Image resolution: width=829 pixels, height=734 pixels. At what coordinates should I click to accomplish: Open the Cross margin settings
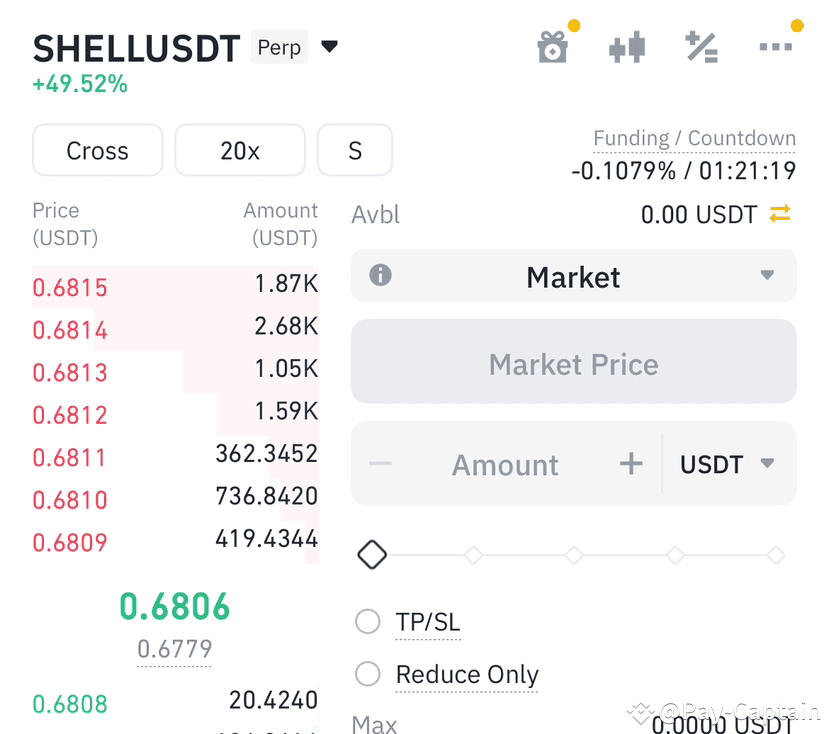[97, 150]
